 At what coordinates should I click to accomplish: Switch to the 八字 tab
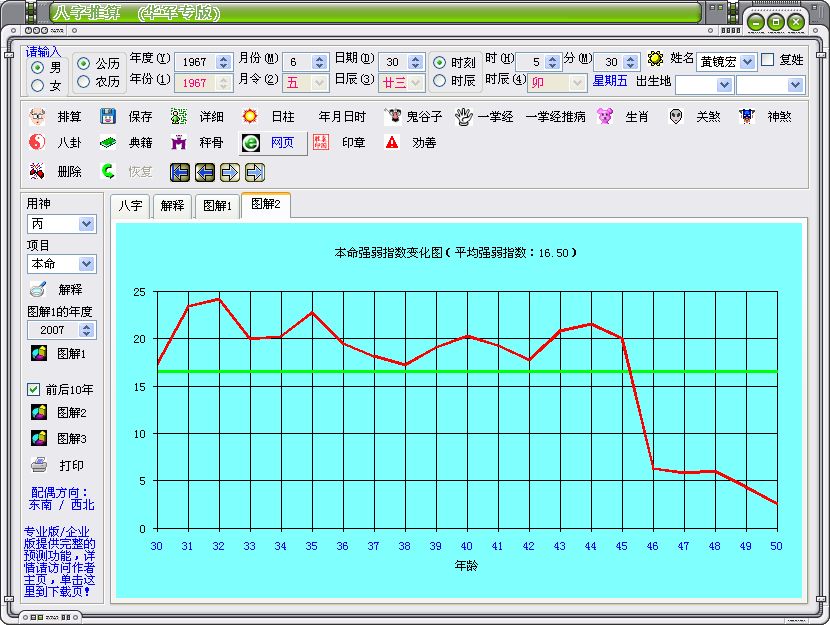pyautogui.click(x=130, y=206)
